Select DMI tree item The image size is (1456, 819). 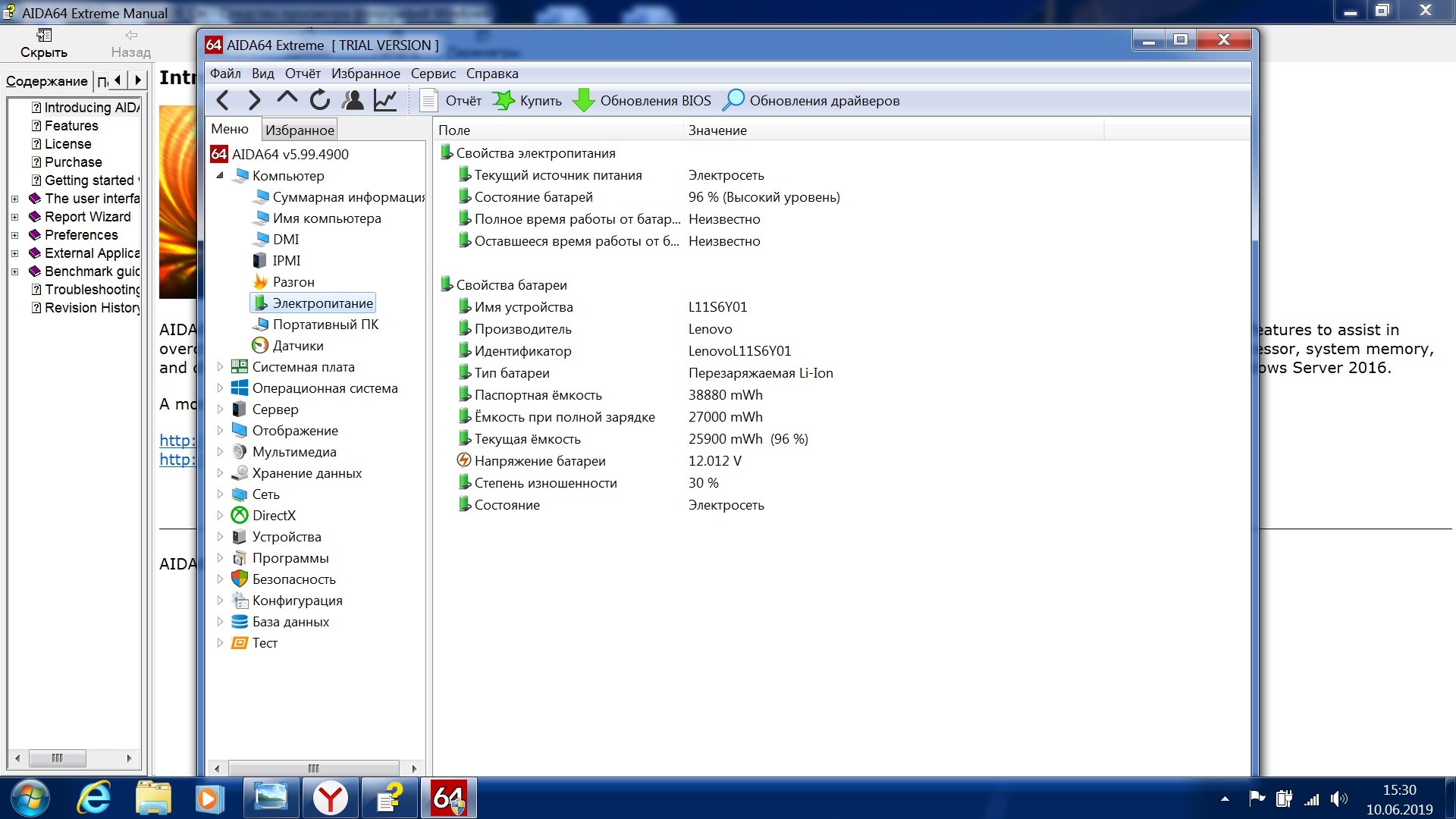276,239
